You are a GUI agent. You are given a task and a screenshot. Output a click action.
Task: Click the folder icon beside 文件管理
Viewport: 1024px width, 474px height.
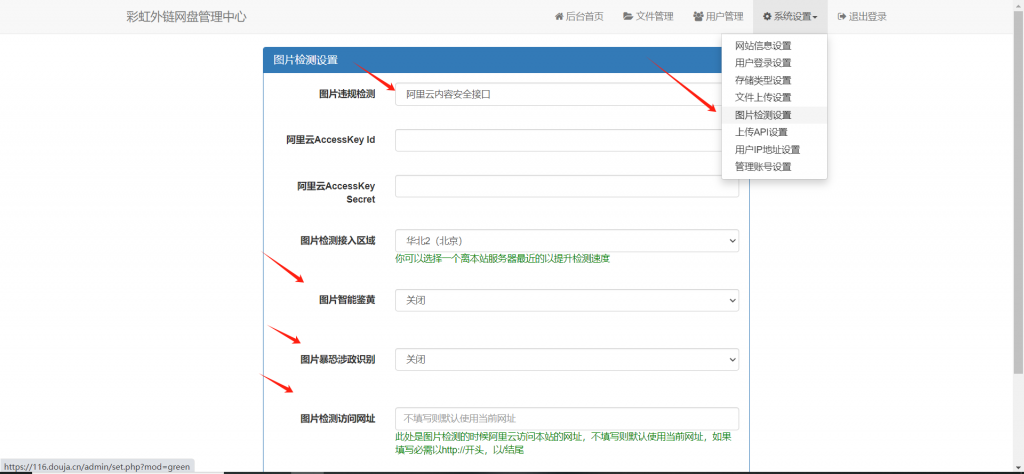tap(628, 17)
